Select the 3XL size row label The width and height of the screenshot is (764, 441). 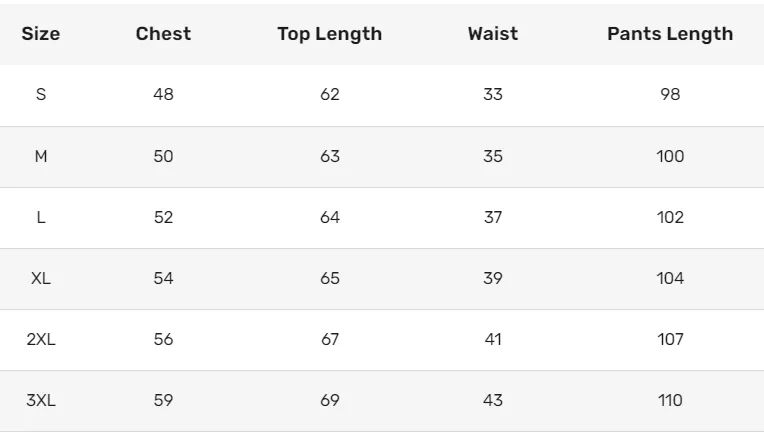click(41, 400)
